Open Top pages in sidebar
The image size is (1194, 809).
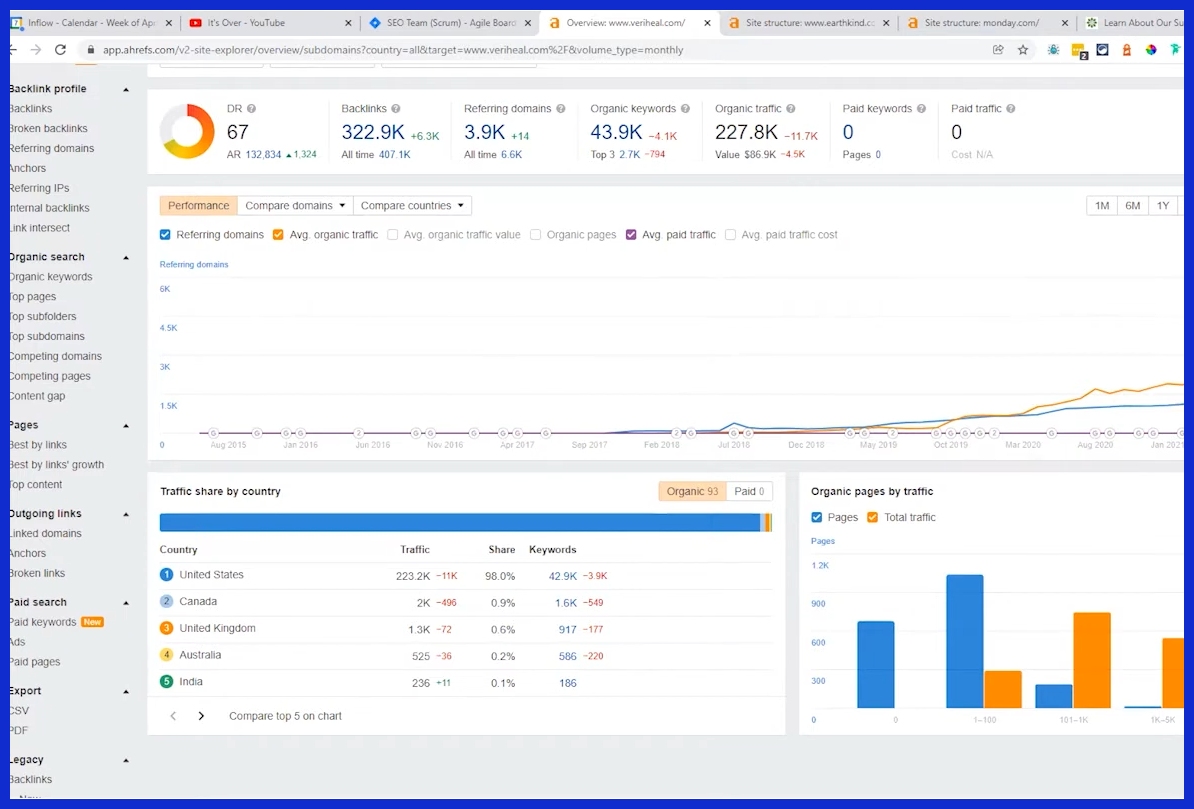33,297
